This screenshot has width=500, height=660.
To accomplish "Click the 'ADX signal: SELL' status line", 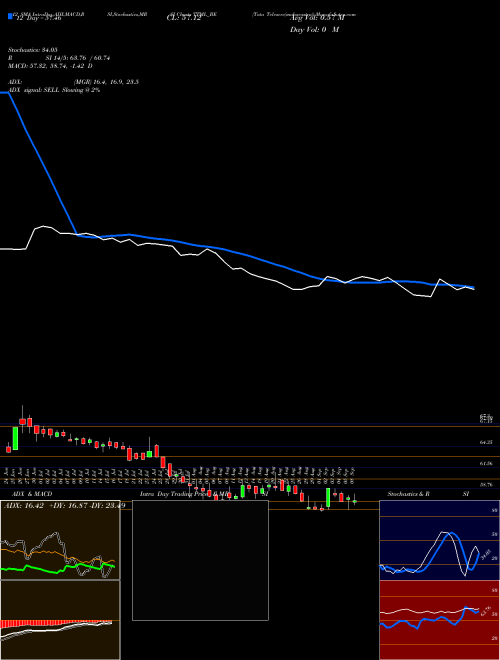I will (54, 90).
